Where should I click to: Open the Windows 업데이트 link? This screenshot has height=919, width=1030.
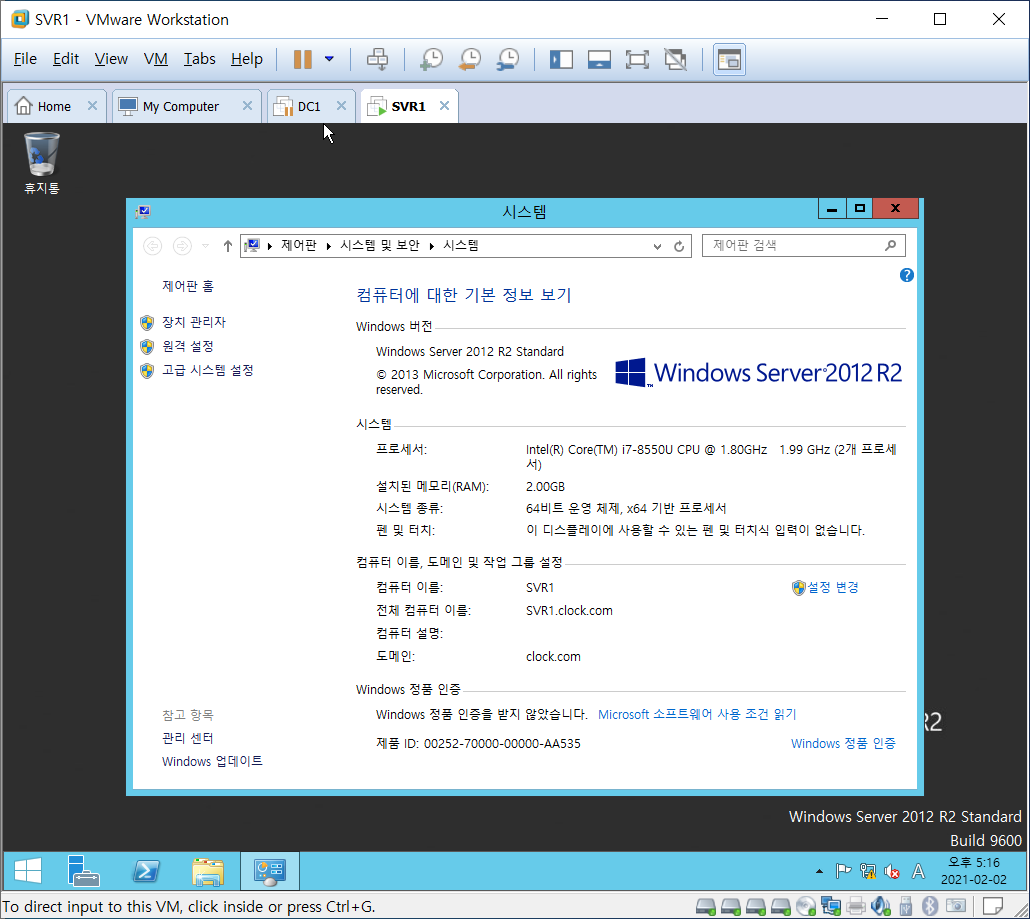(212, 761)
